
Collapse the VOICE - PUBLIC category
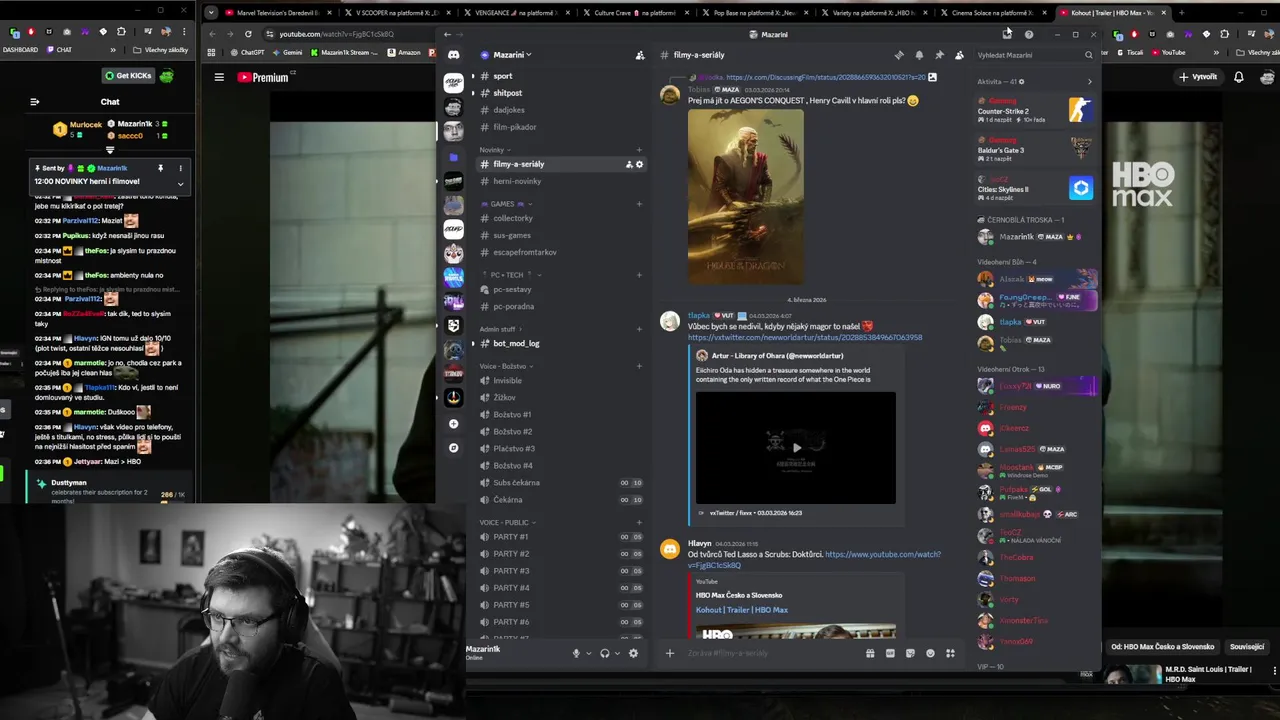(x=507, y=522)
